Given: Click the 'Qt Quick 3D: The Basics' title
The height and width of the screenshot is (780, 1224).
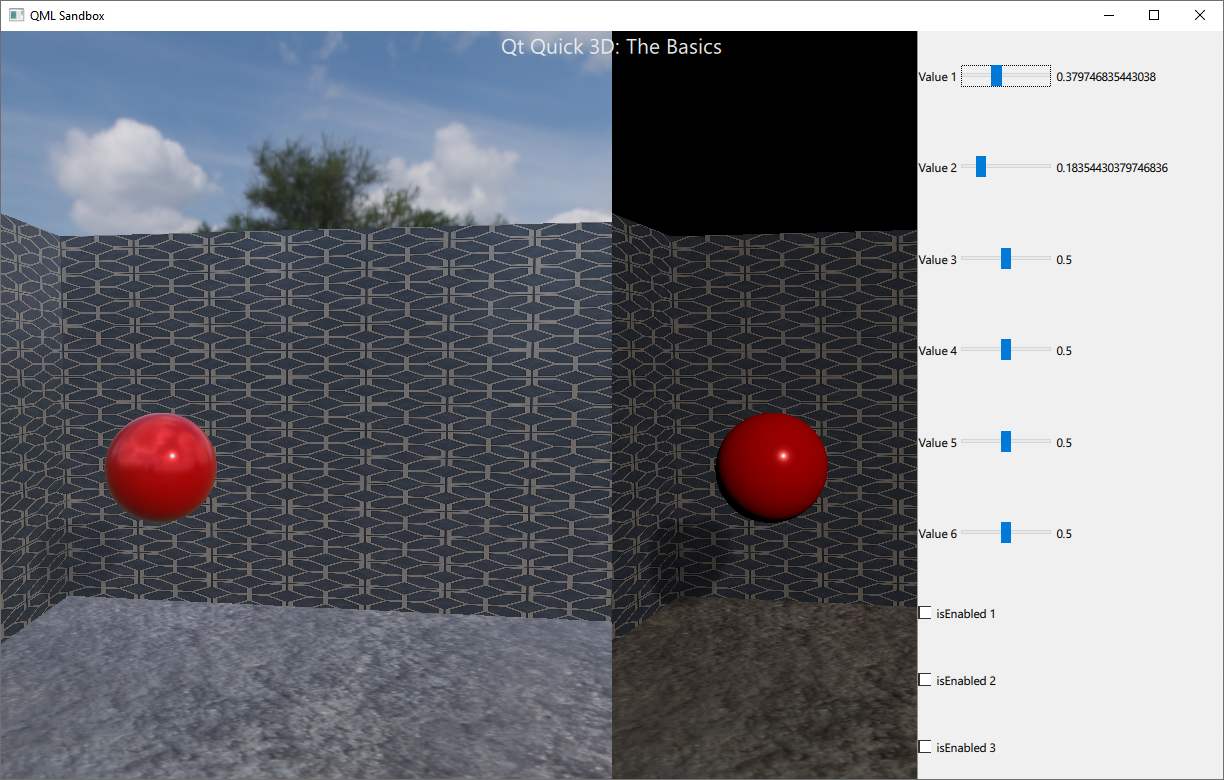Looking at the screenshot, I should pos(611,47).
